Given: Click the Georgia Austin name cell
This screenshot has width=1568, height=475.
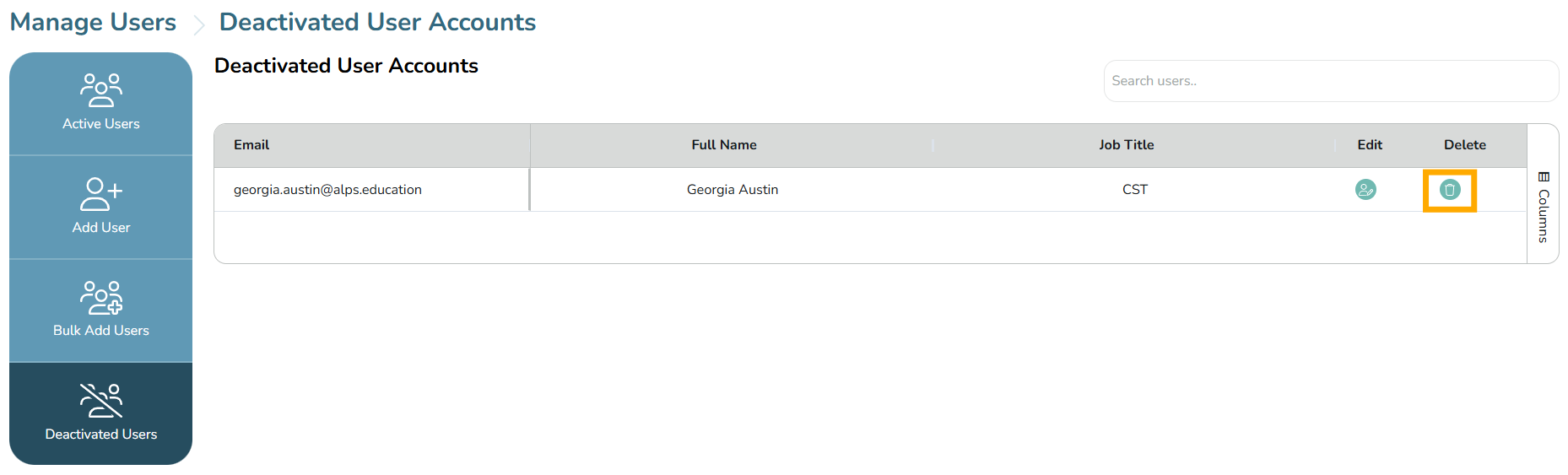Looking at the screenshot, I should pyautogui.click(x=733, y=190).
